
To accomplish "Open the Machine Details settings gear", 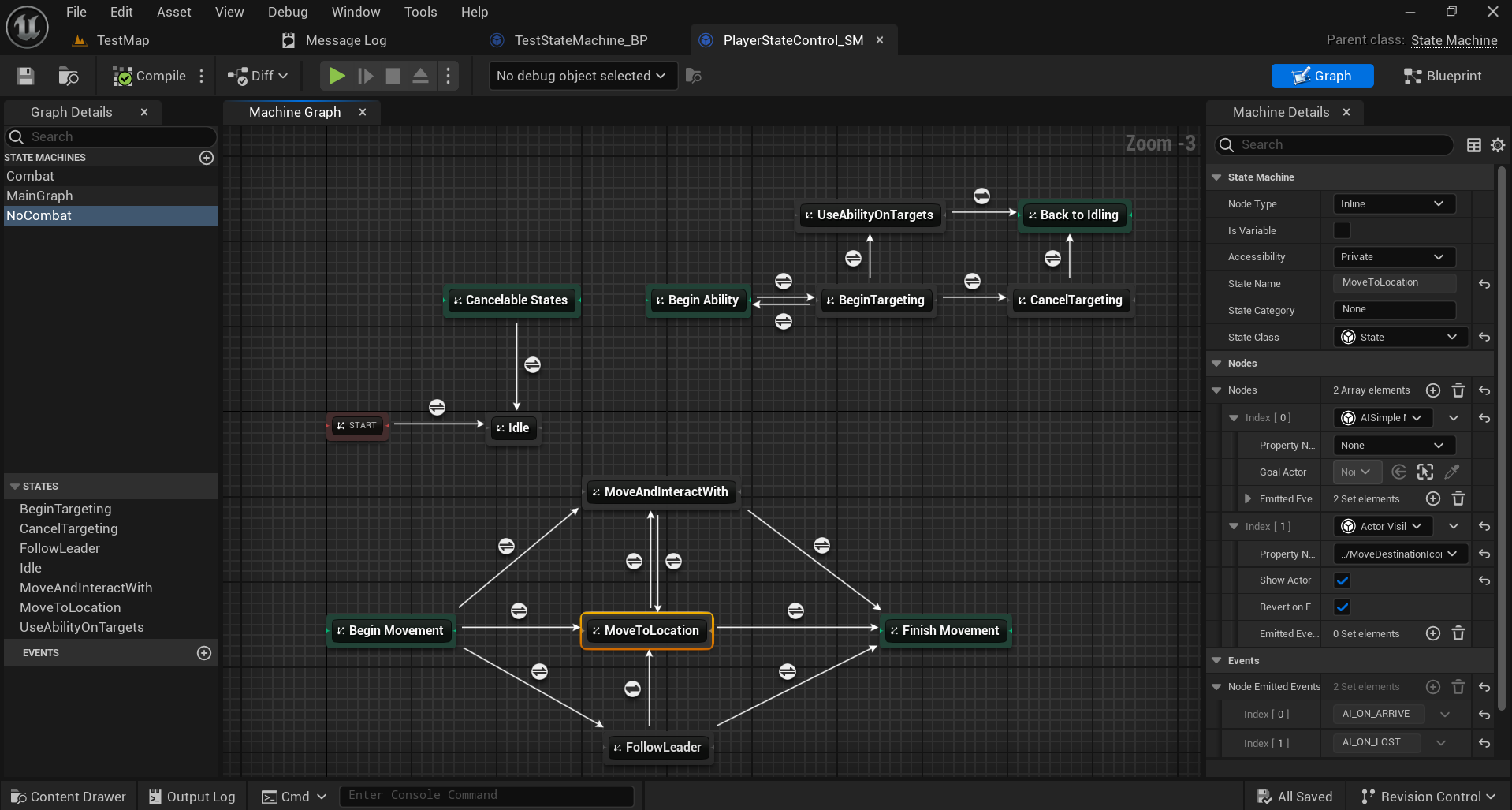I will pos(1498,145).
